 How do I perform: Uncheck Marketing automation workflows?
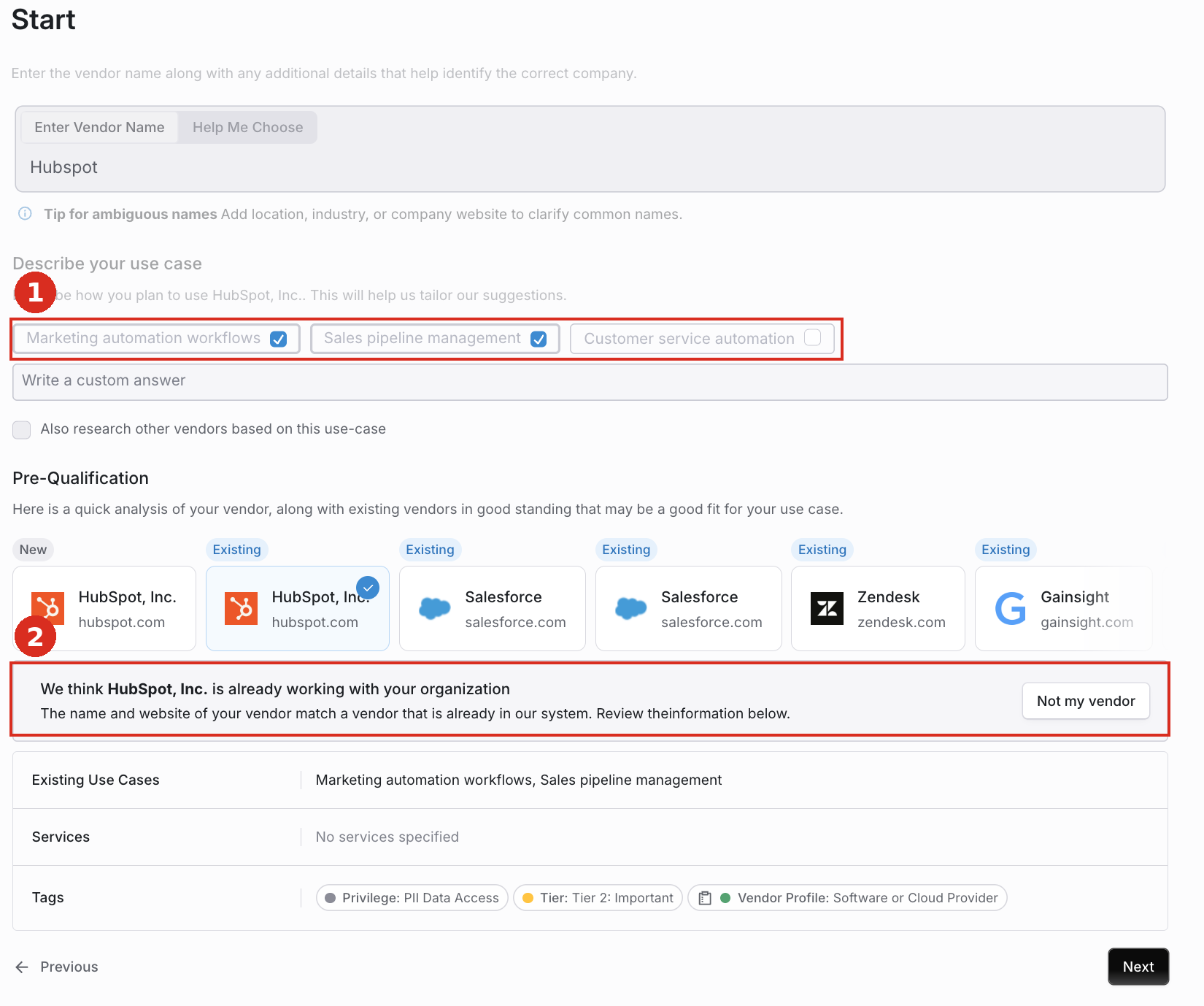point(278,339)
